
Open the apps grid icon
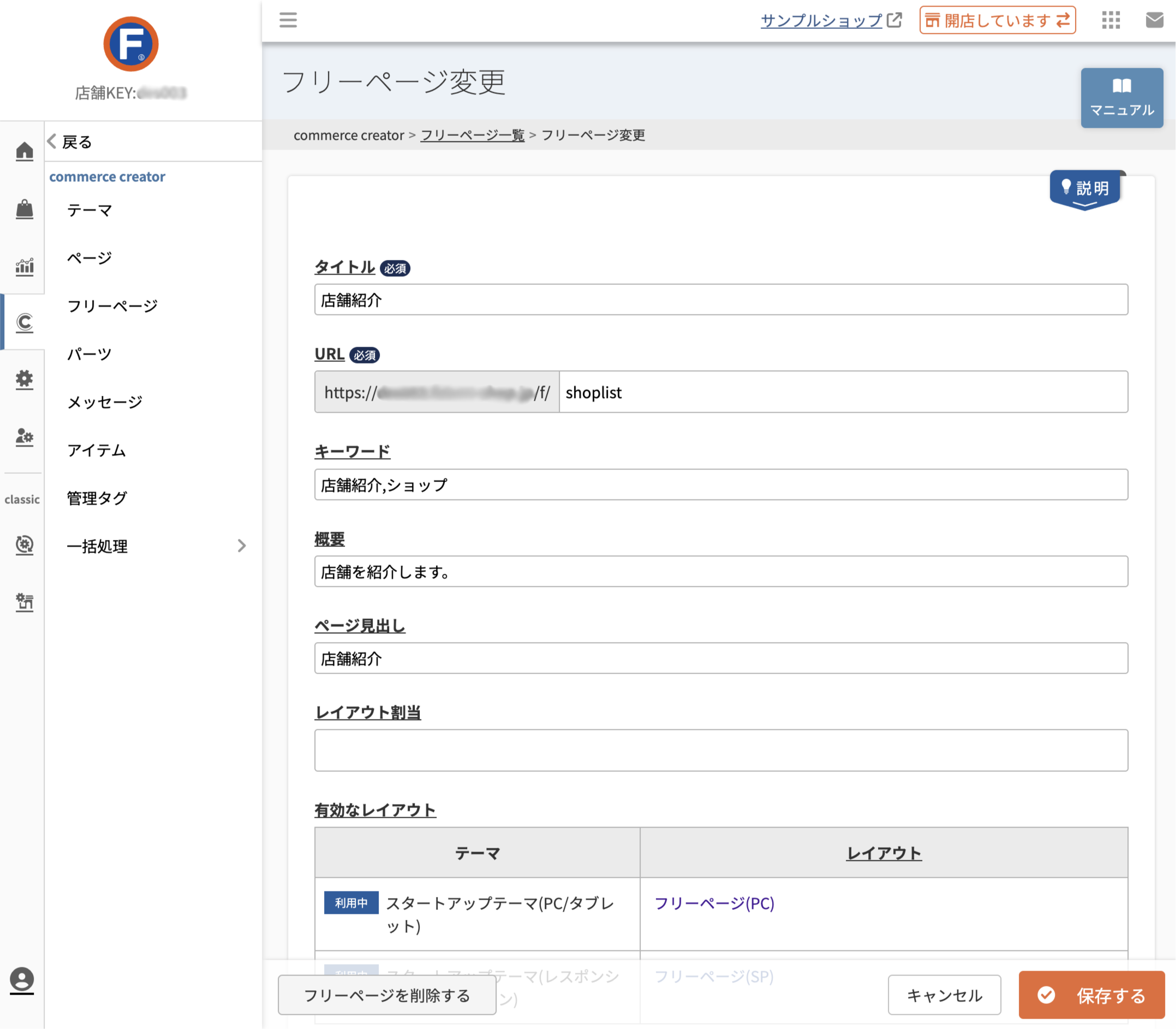coord(1111,20)
